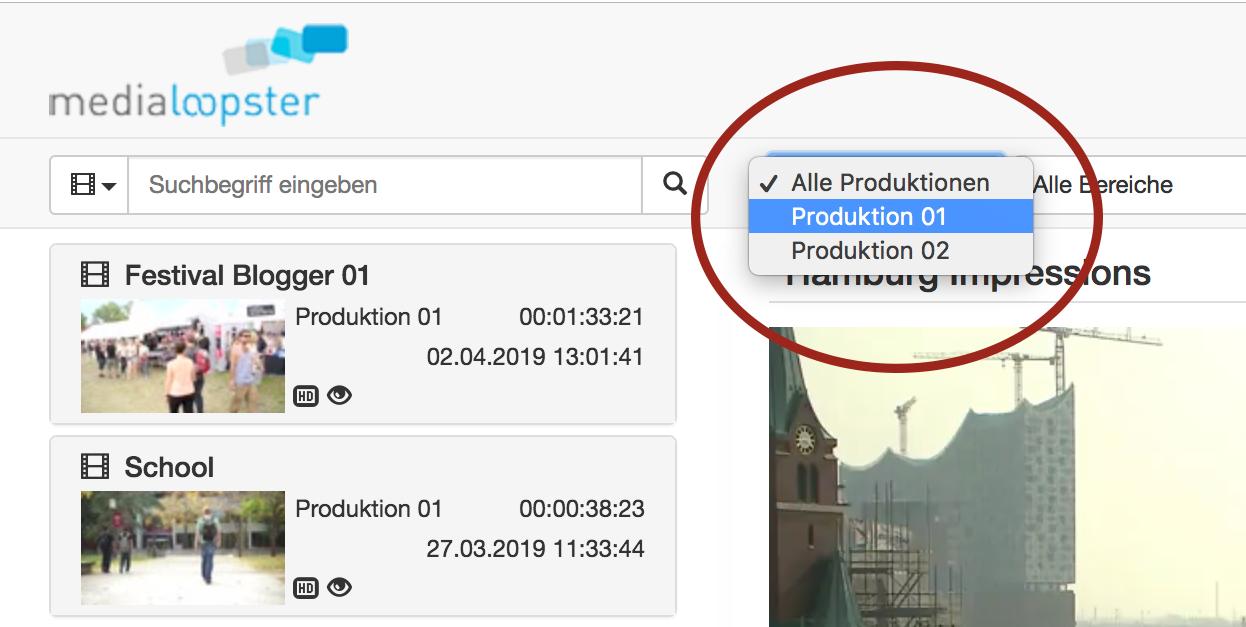Viewport: 1246px width, 627px height.
Task: Toggle eye icon on School asset
Action: tap(340, 588)
